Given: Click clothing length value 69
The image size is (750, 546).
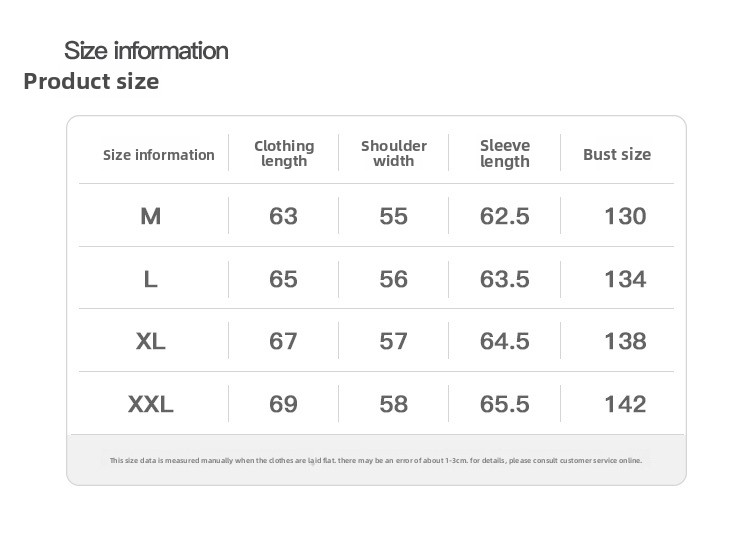Looking at the screenshot, I should tap(284, 404).
